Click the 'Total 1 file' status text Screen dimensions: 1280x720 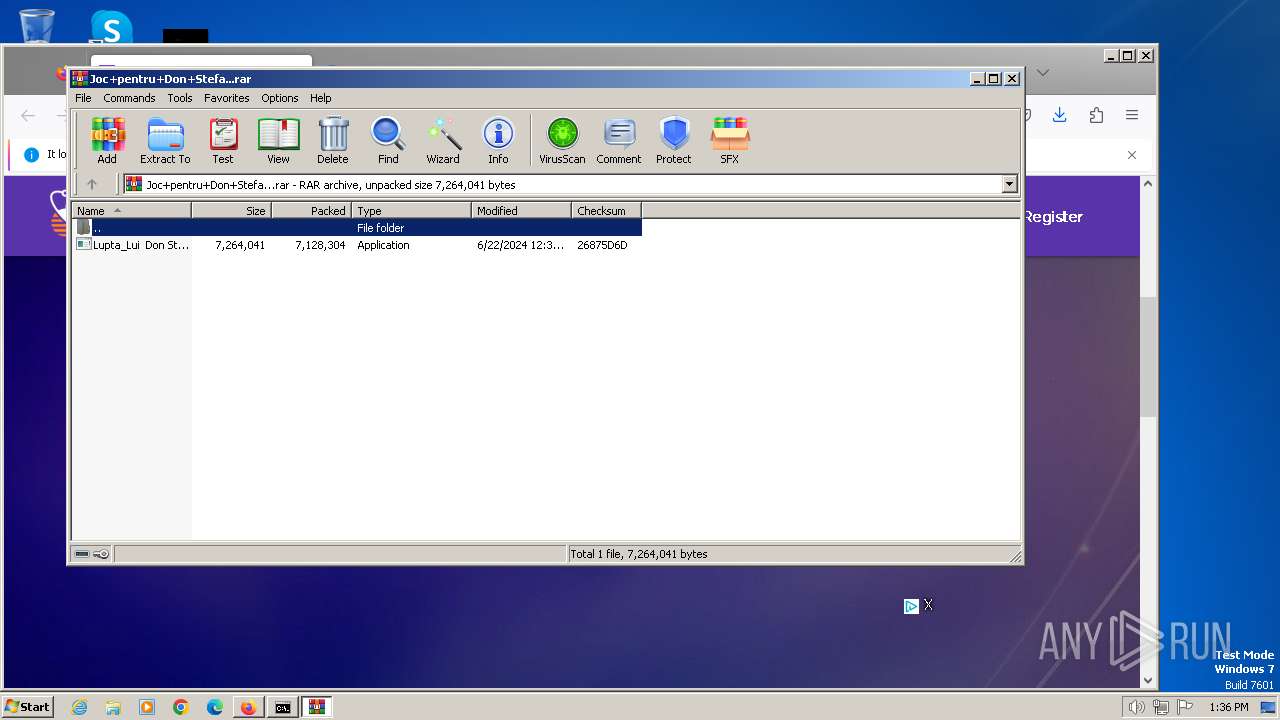pos(639,554)
